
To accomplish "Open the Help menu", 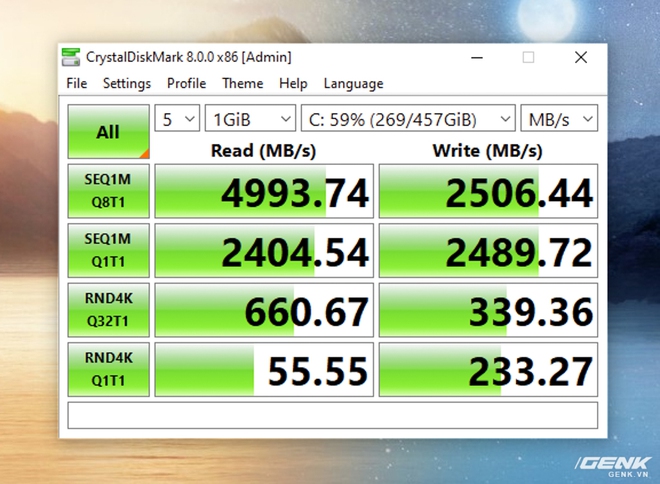I will (293, 83).
